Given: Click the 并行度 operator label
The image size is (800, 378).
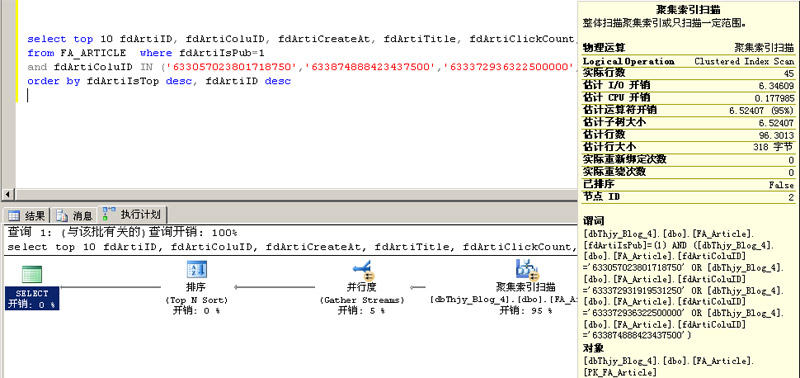Looking at the screenshot, I should coord(361,287).
